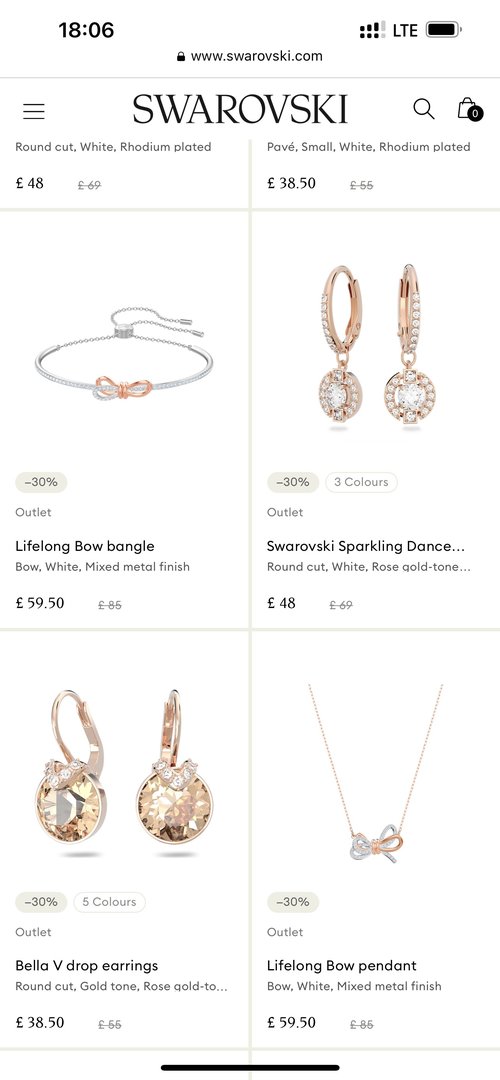Click the Outlet label above Lifelong Bow pendant
500x1080 pixels.
coord(285,932)
